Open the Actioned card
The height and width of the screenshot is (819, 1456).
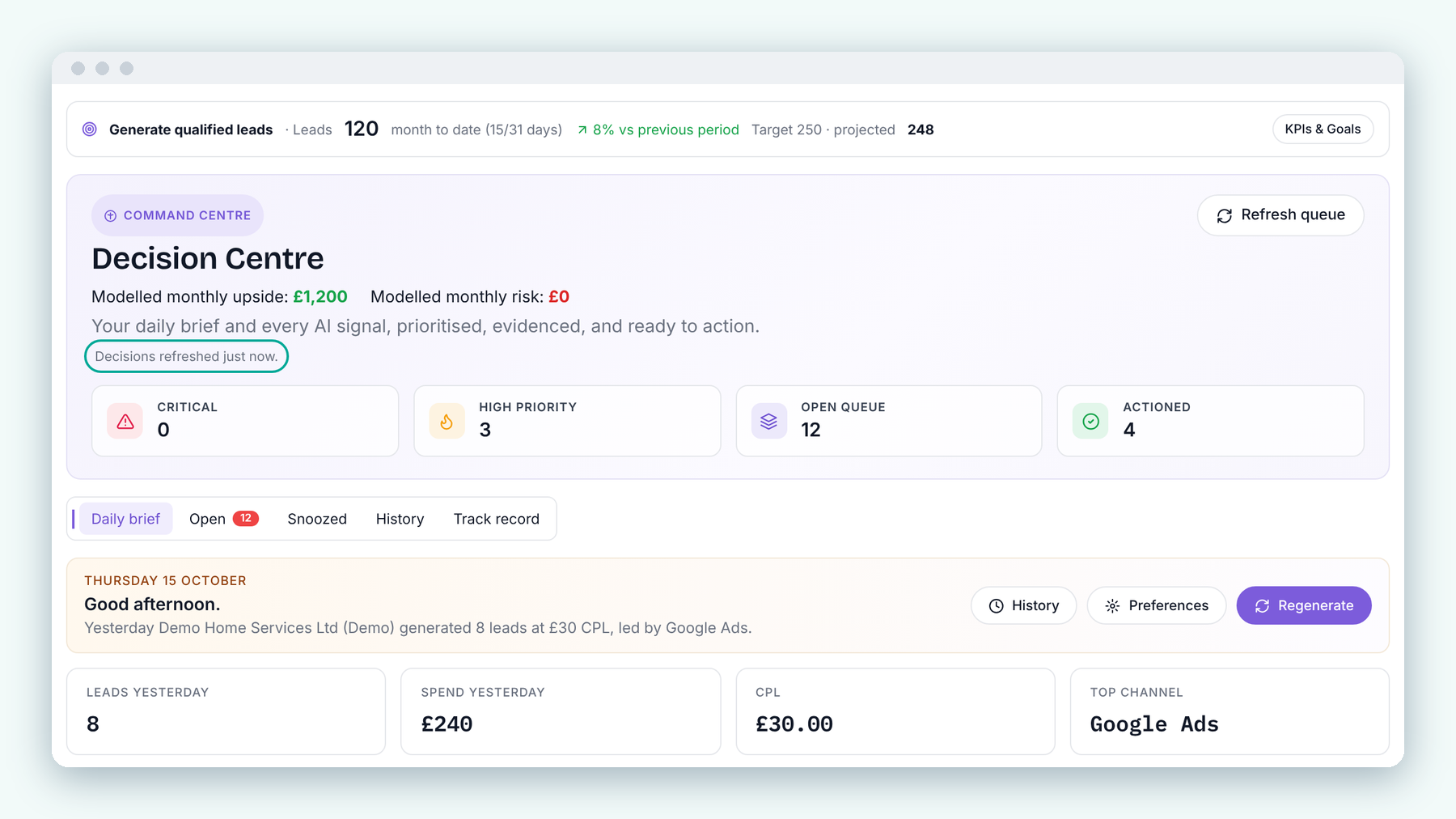pyautogui.click(x=1210, y=421)
